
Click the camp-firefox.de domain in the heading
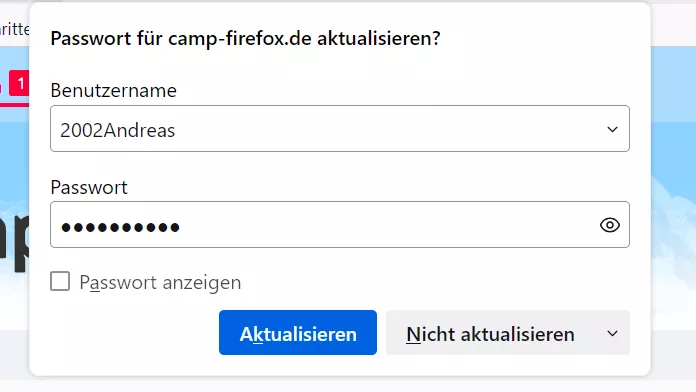click(240, 38)
